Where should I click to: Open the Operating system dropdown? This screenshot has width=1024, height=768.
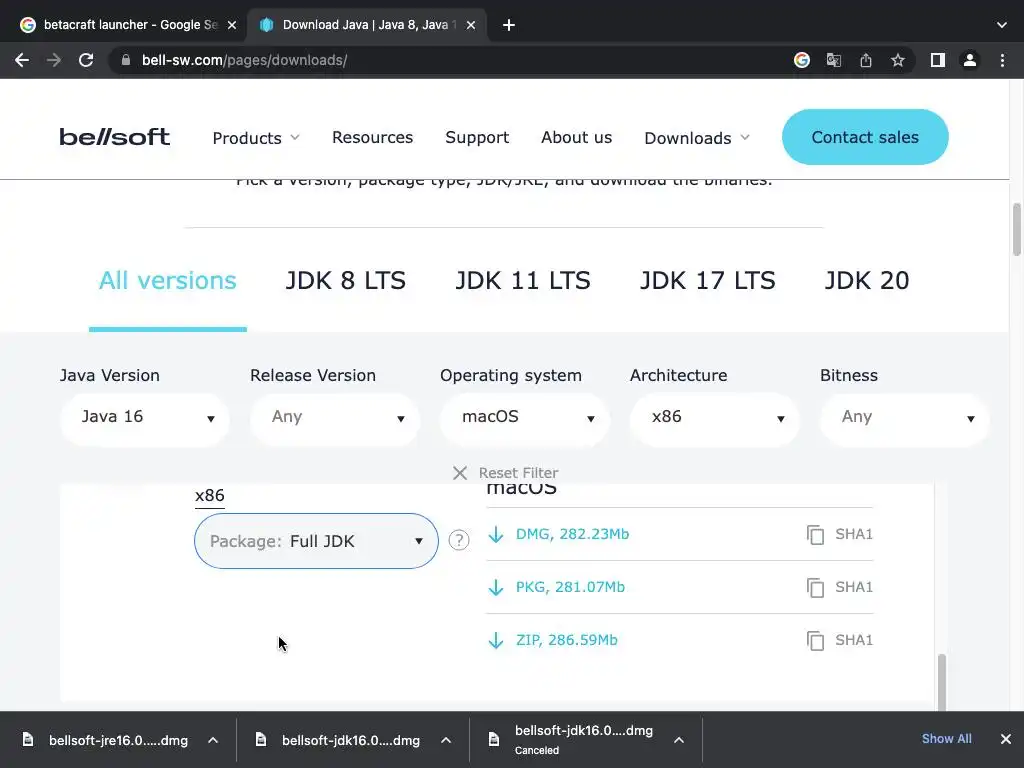click(524, 419)
